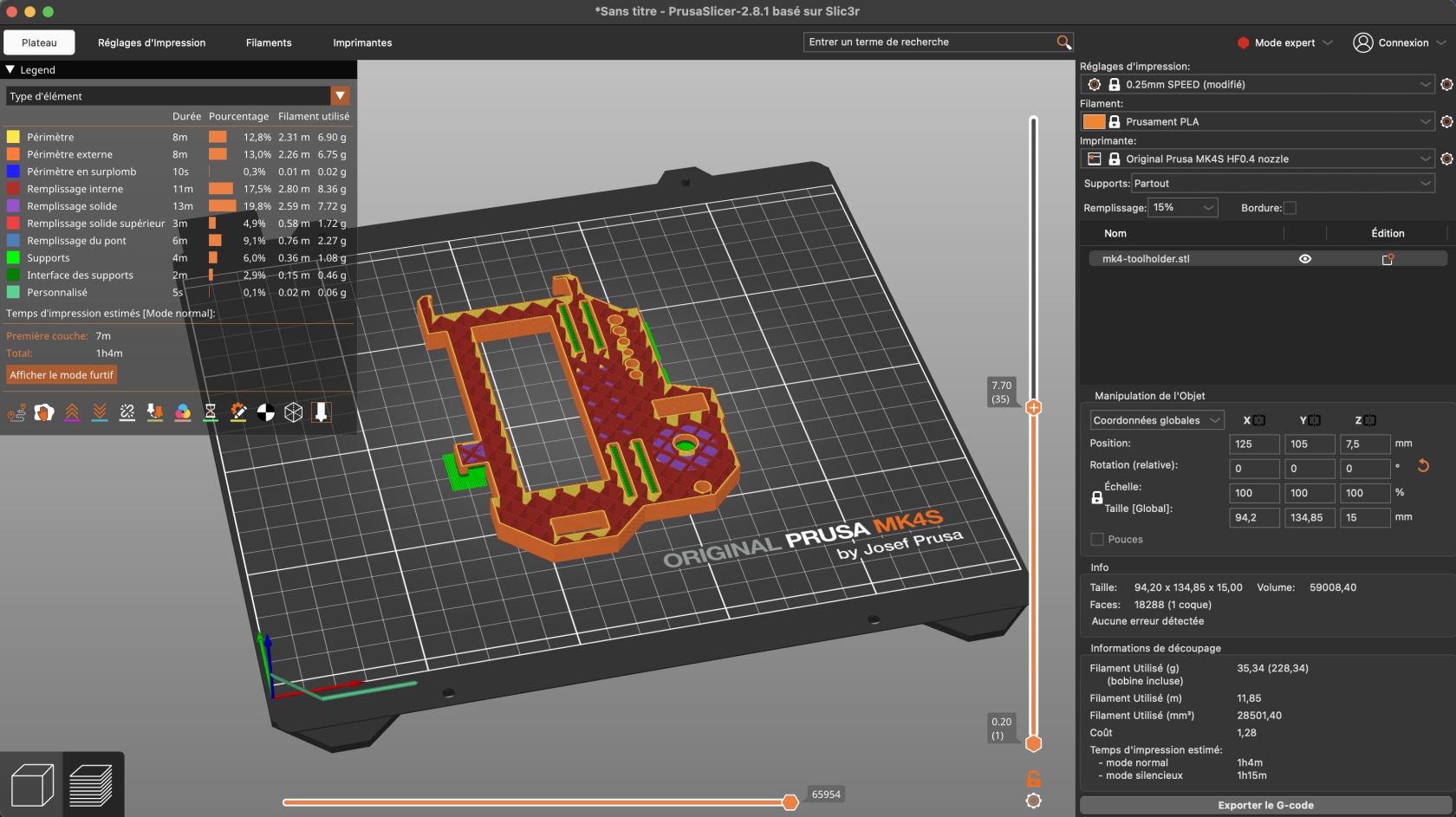
Task: Open Type d'élément view dropdown
Action: click(178, 96)
